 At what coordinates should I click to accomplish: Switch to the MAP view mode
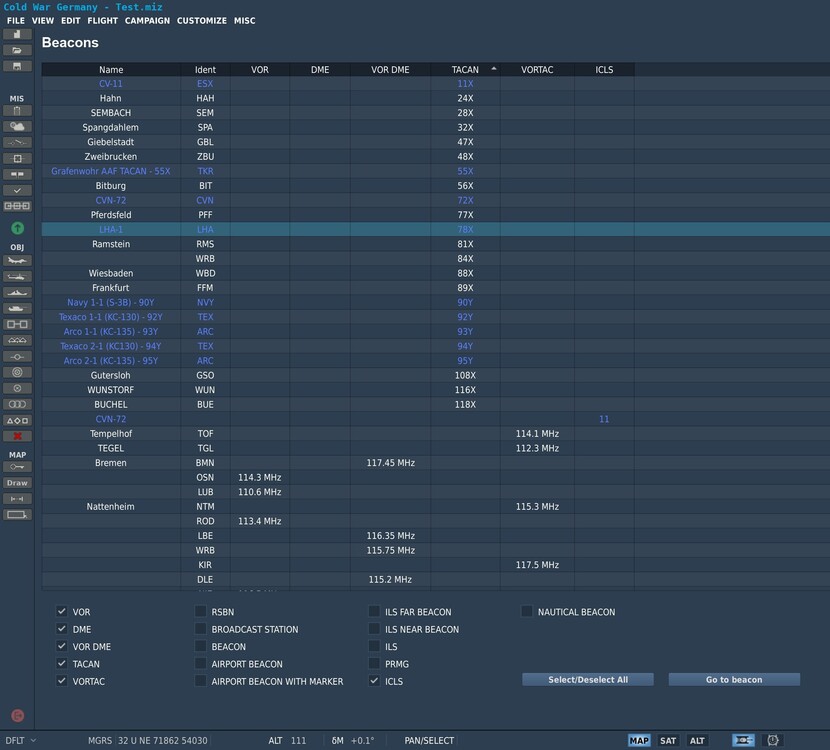click(639, 740)
